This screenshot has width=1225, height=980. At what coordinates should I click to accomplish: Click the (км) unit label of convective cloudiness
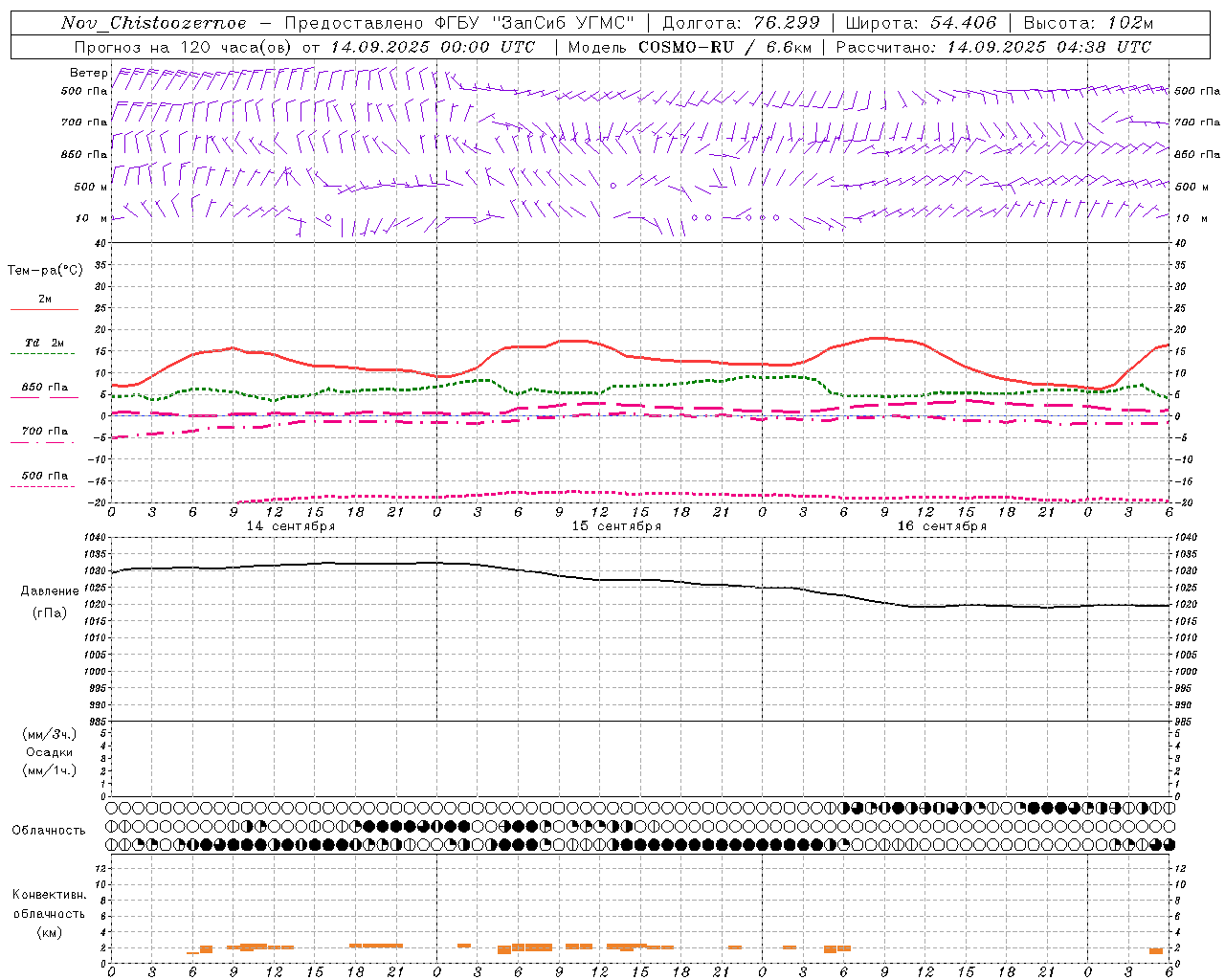(49, 932)
